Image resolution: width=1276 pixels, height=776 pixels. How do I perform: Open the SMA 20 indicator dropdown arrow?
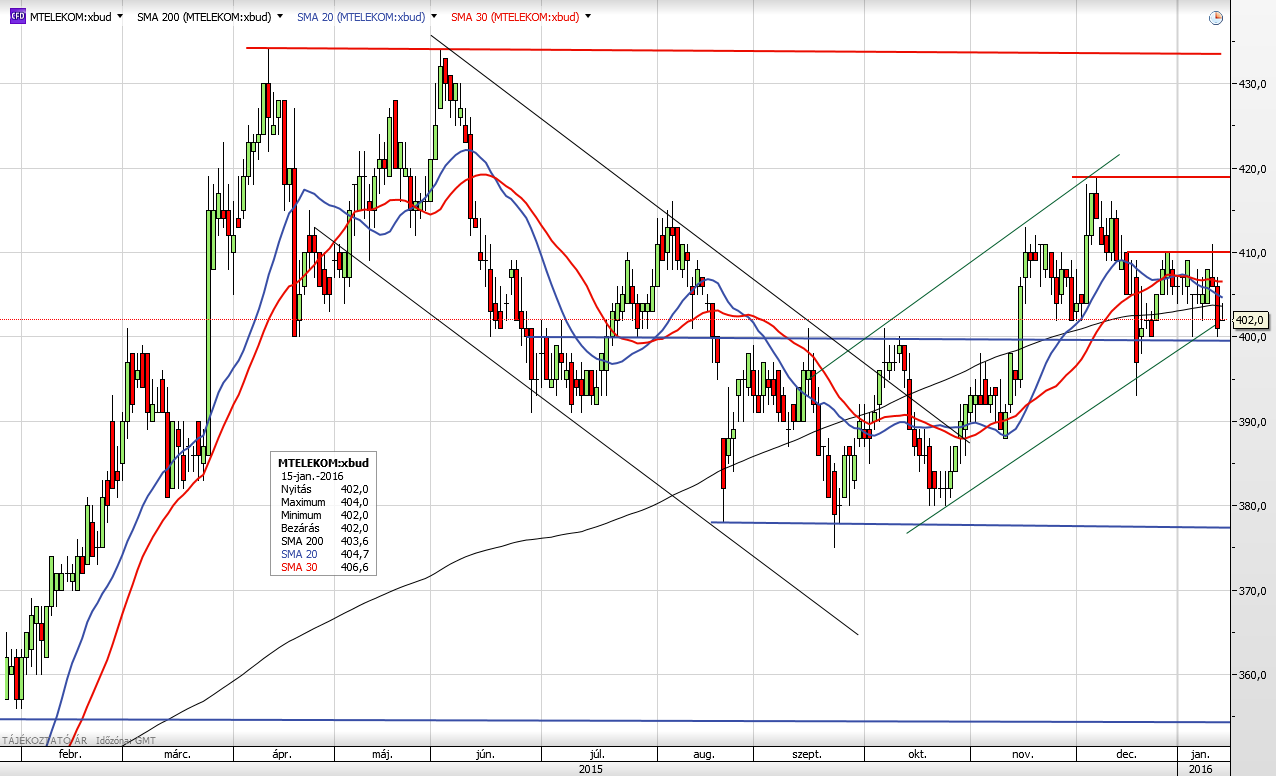click(x=433, y=17)
